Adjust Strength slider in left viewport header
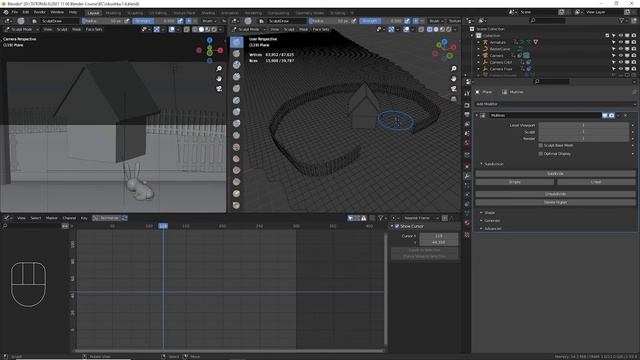640x360 pixels. pyautogui.click(x=154, y=21)
